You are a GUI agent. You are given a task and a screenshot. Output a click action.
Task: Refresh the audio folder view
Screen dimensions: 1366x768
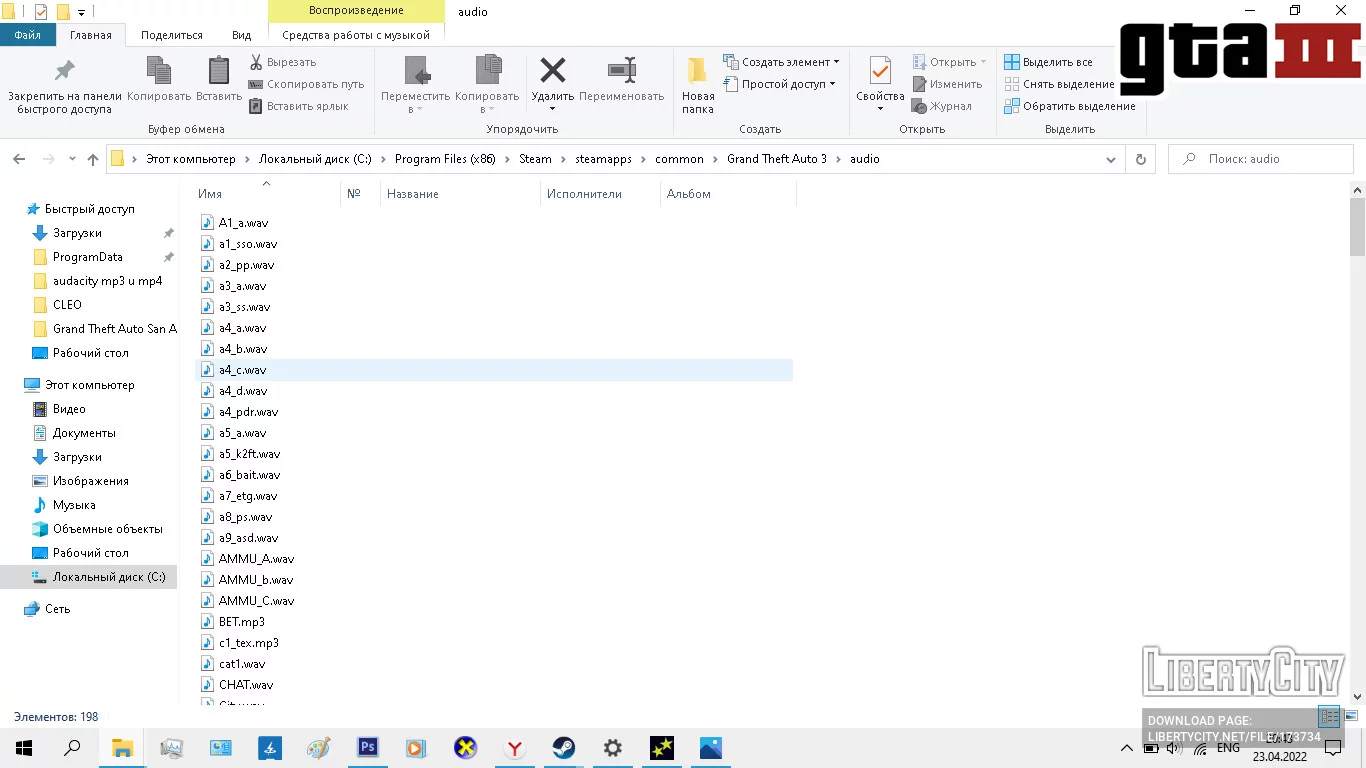pos(1140,159)
